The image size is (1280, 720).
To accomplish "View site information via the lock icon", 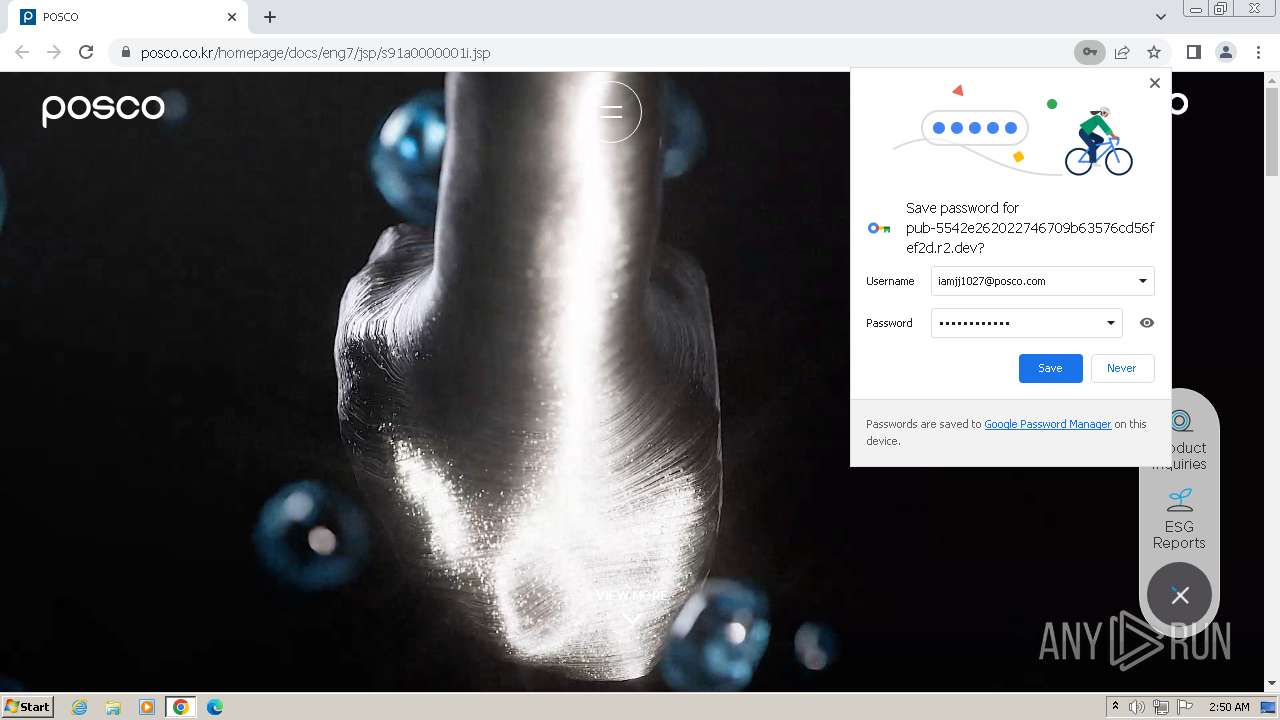I will click(125, 52).
